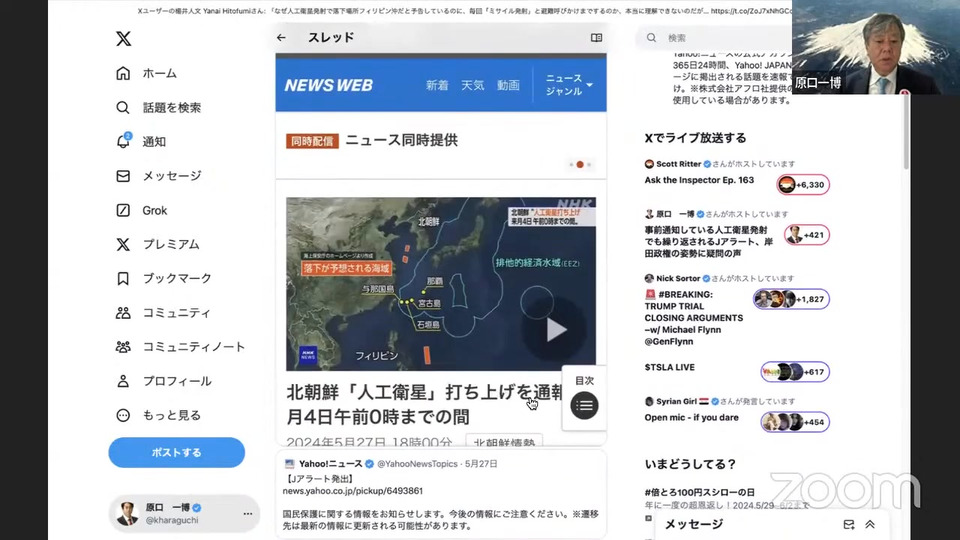Viewport: 960px width, 540px height.
Task: Join Nick Sortor #BREAKING live
Action: tap(694, 318)
